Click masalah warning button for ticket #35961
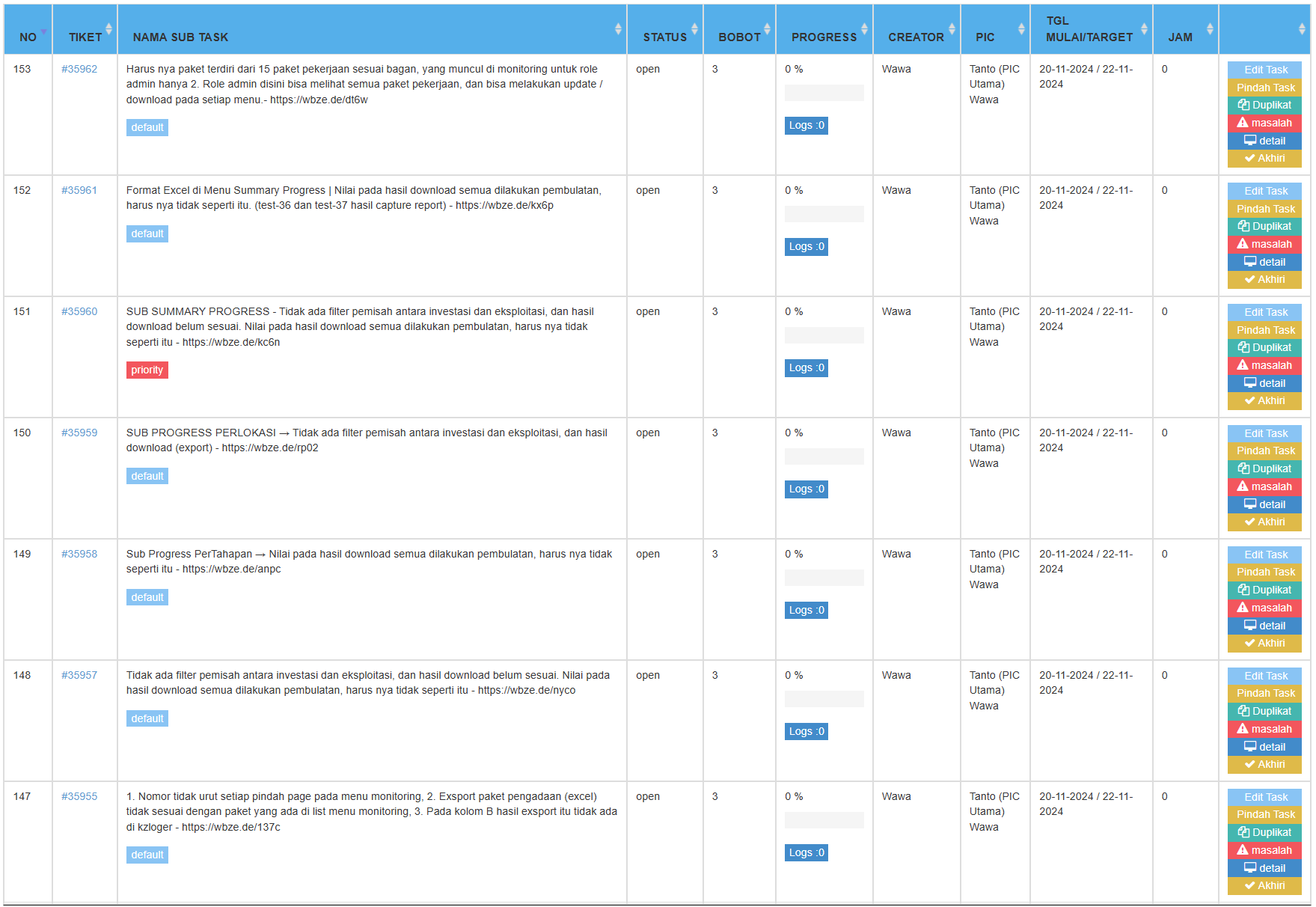This screenshot has width=1316, height=907. click(x=1264, y=245)
